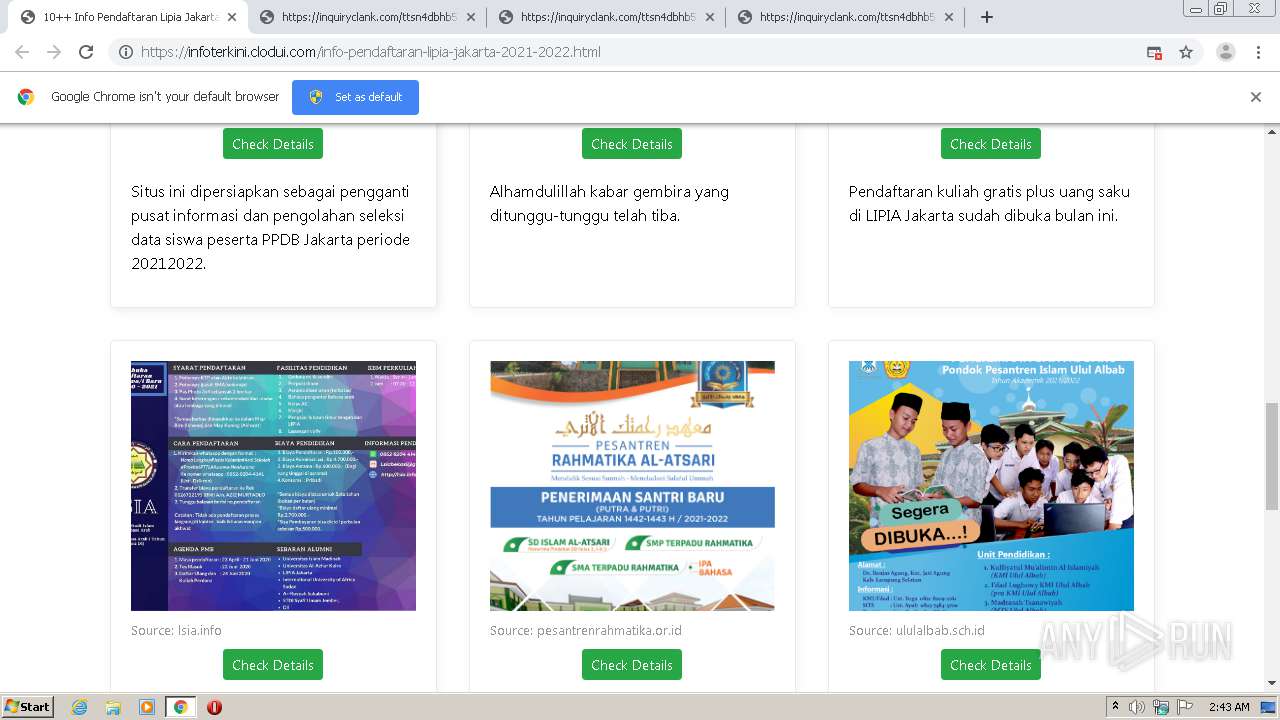Image resolution: width=1280 pixels, height=720 pixels.
Task: Click the 'Pendaftaran kuliah gratis plus uang saku' paragraph
Action: [990, 204]
